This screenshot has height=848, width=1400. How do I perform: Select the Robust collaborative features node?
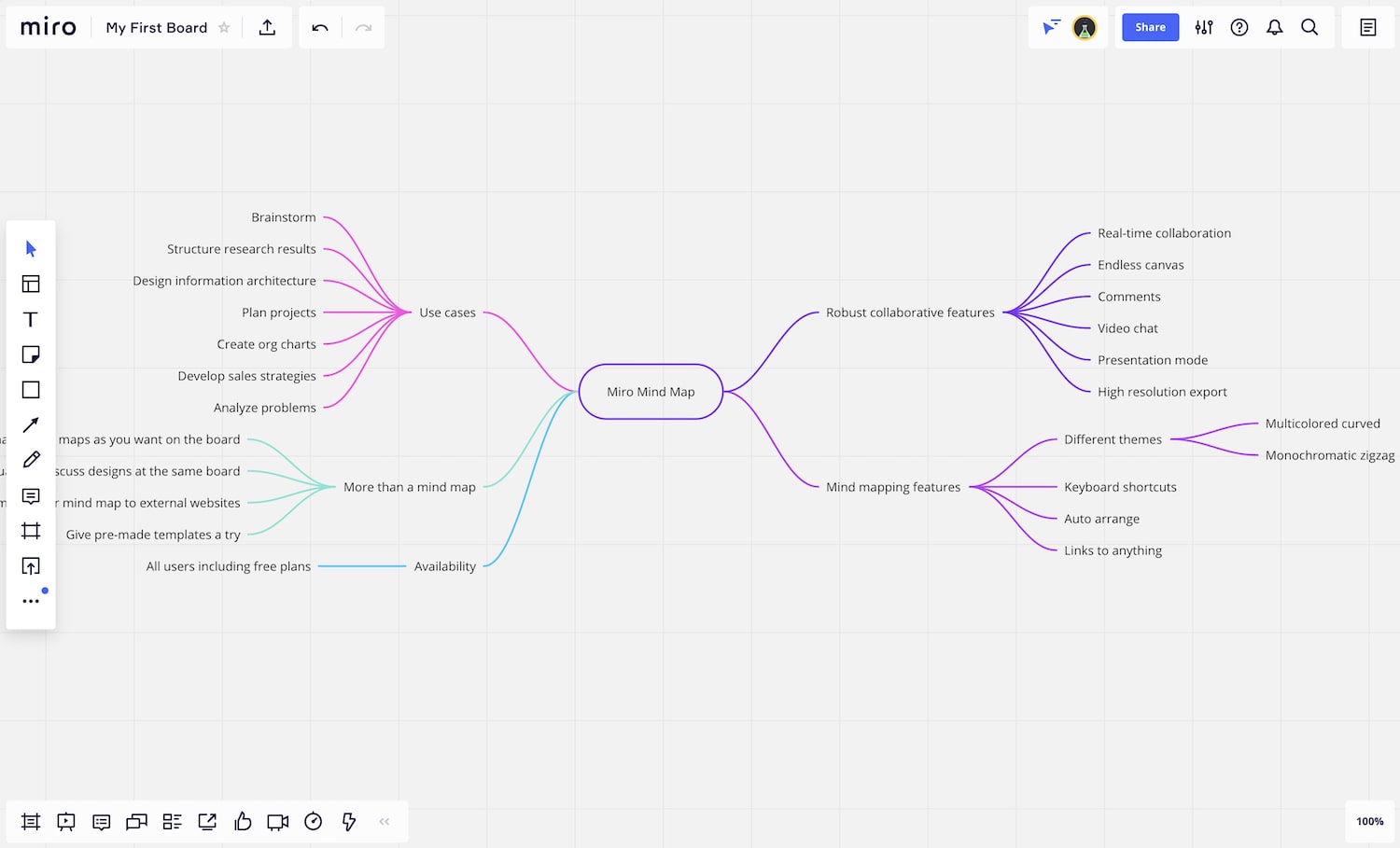pos(910,313)
